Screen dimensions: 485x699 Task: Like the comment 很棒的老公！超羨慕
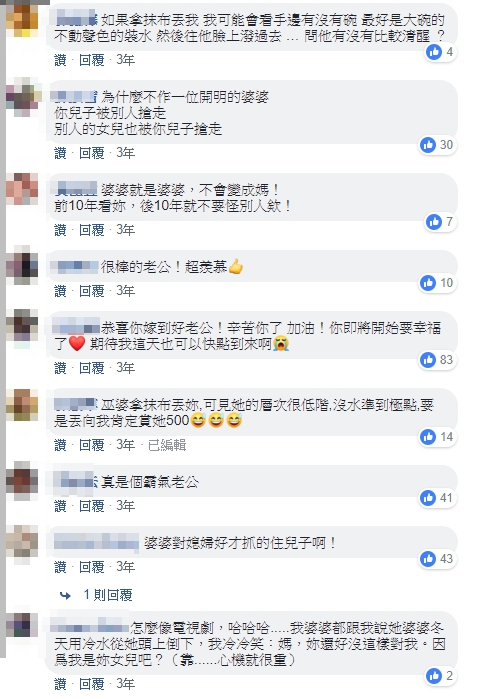coord(60,291)
